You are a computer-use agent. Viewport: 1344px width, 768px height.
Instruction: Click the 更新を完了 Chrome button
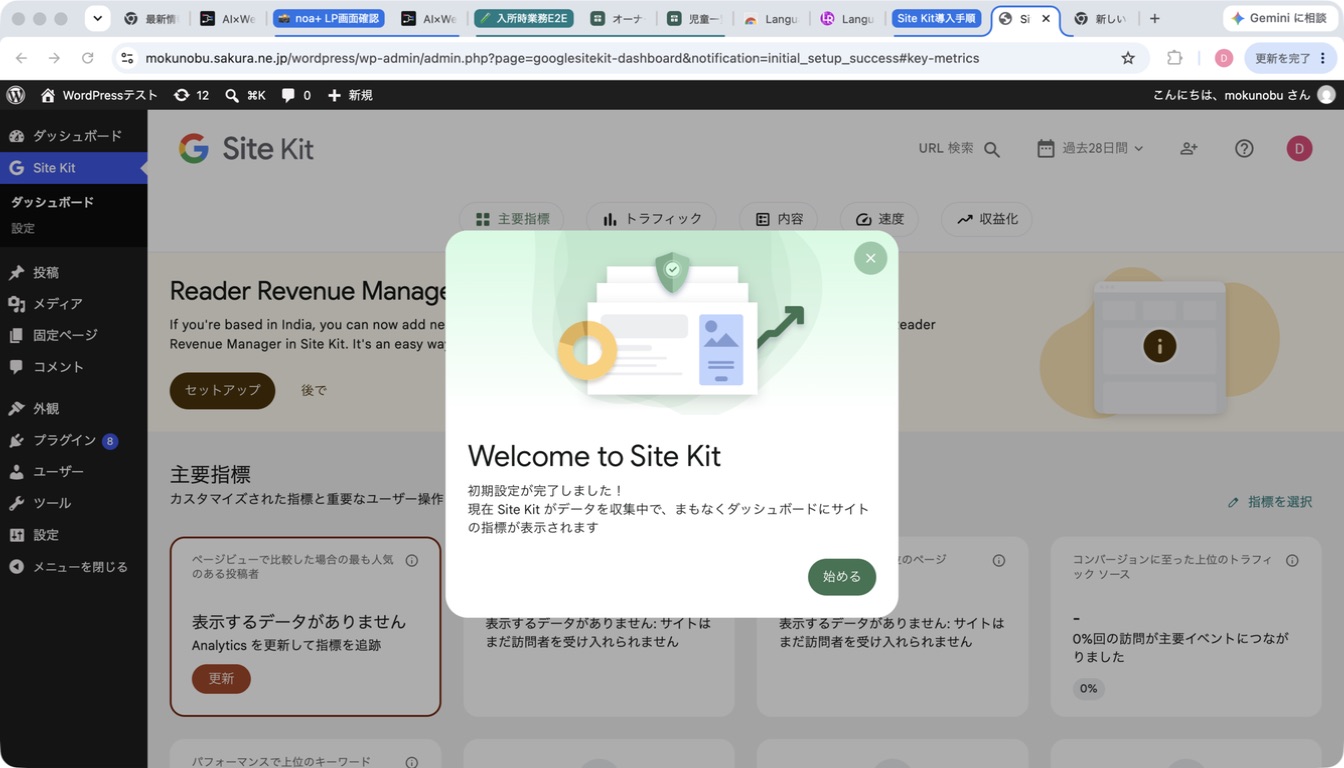[1290, 58]
